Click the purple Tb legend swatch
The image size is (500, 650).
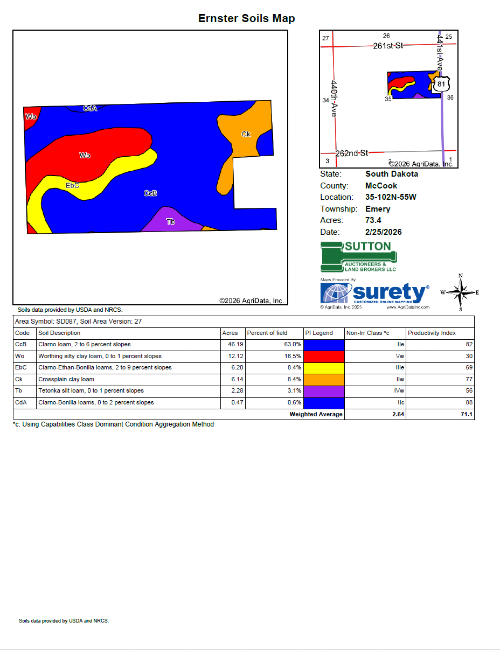[324, 391]
